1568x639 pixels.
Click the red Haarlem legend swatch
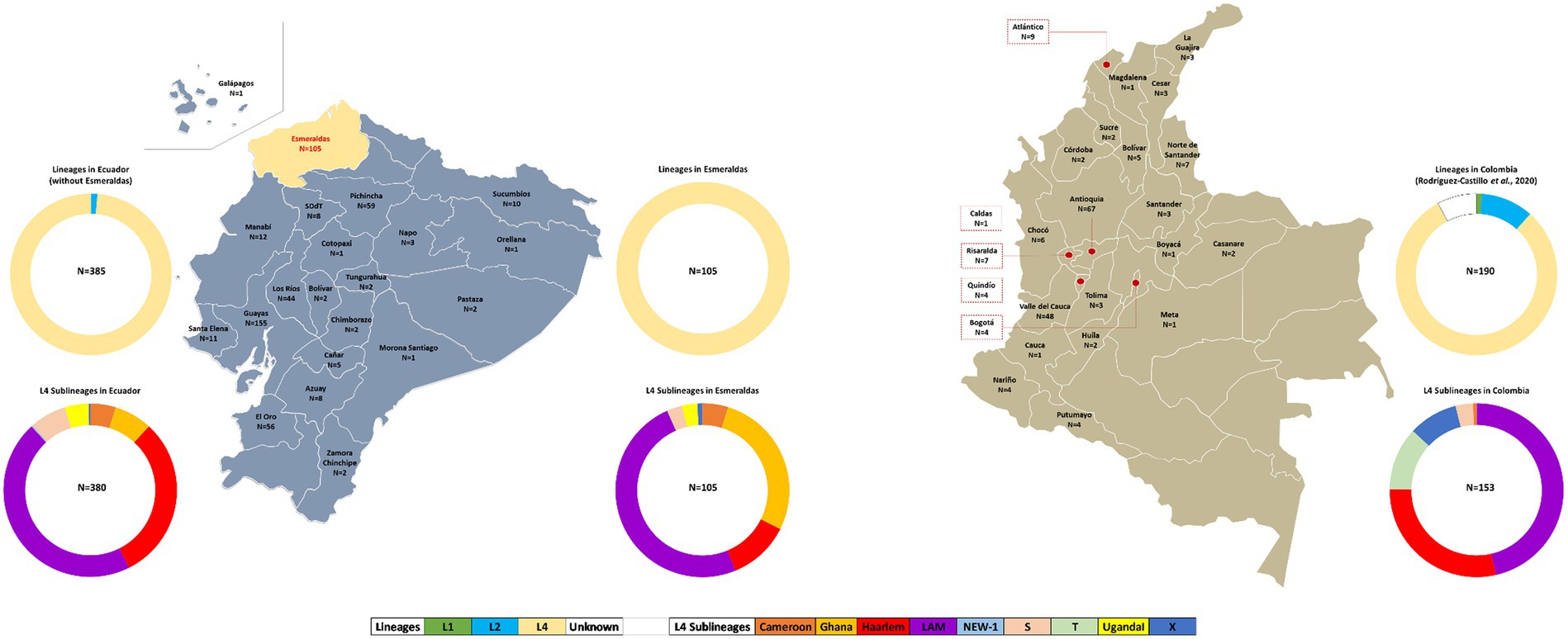click(x=883, y=627)
